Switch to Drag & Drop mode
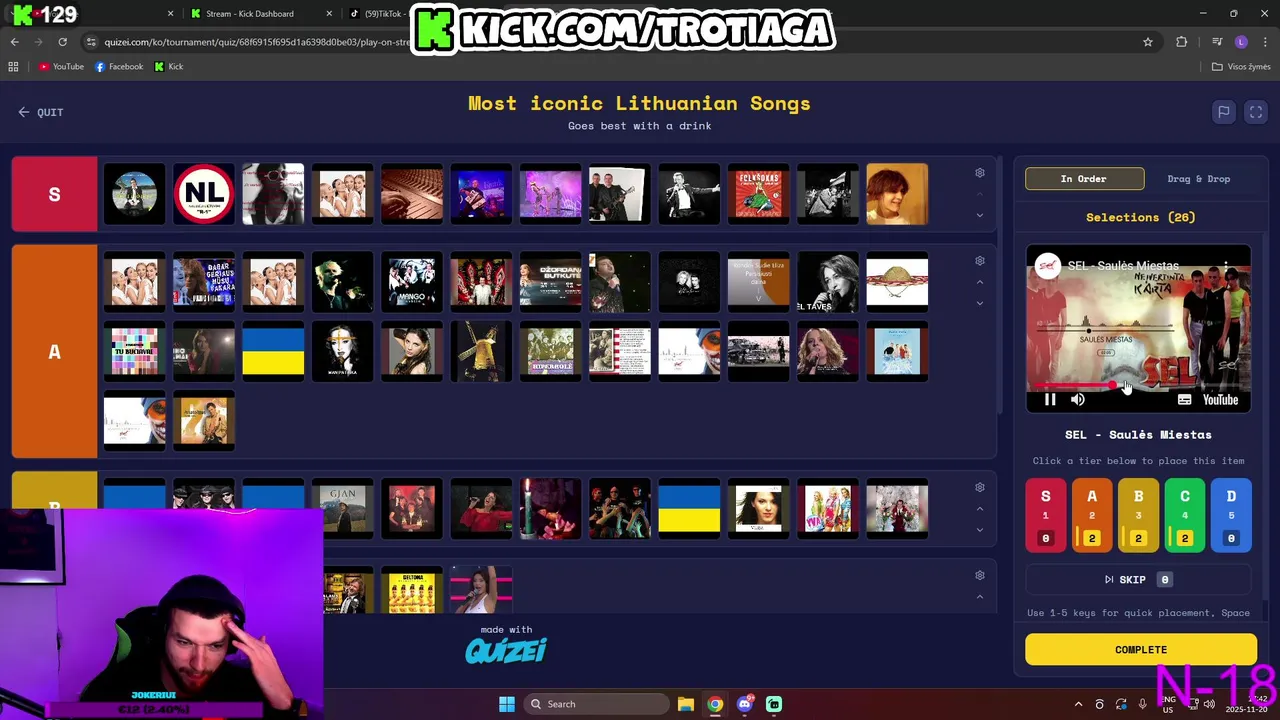1280x720 pixels. 1199,179
